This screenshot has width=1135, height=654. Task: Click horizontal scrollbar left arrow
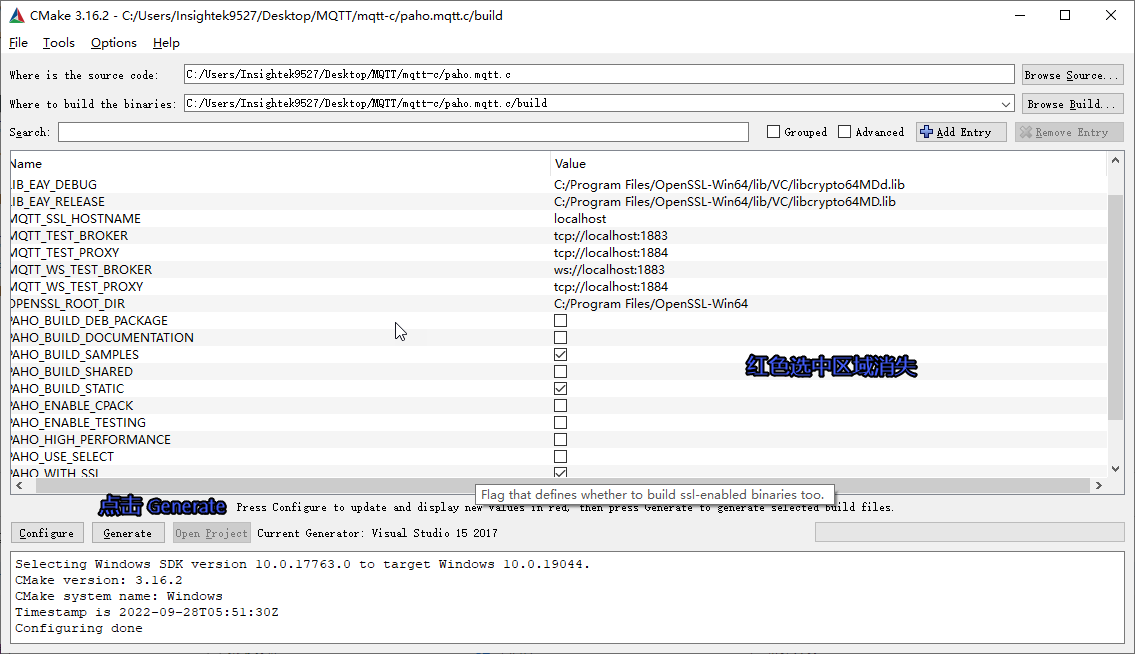[20, 485]
